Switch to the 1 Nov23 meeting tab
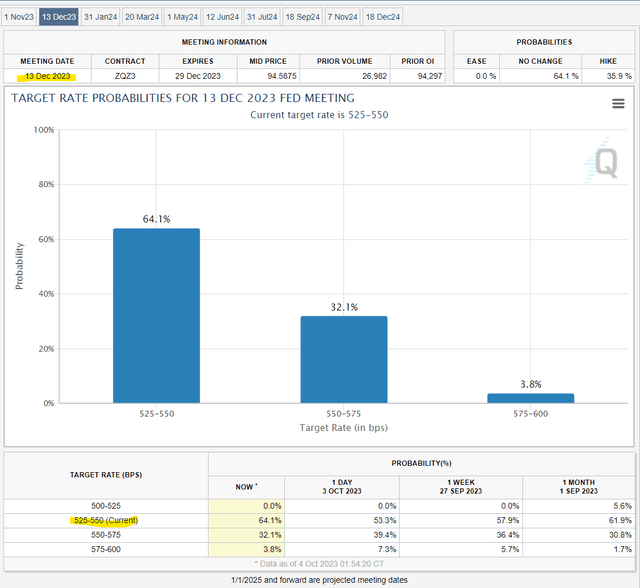 [19, 17]
